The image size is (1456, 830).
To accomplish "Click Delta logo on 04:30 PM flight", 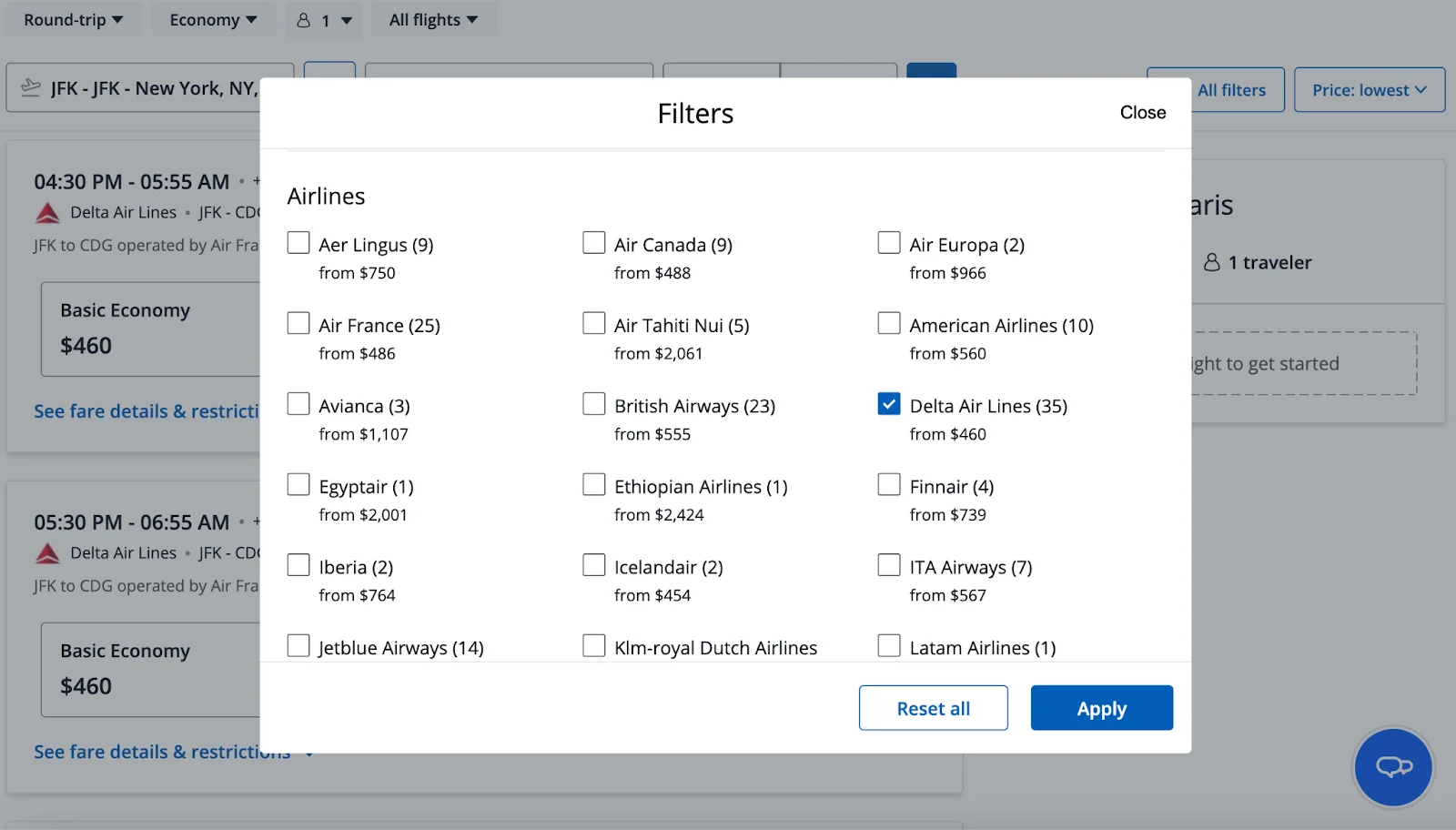I will pos(47,213).
